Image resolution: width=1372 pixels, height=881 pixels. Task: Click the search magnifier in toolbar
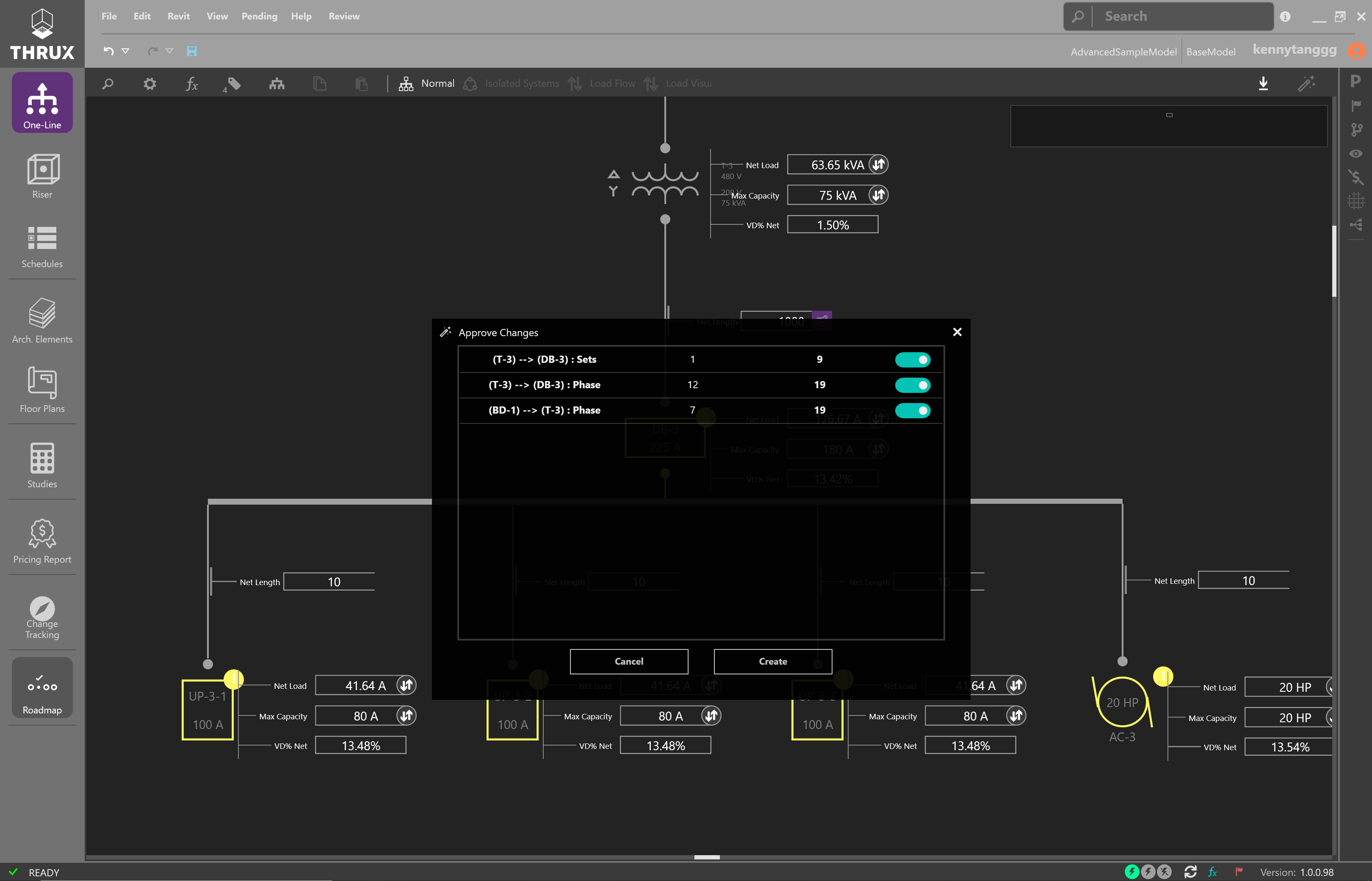pos(108,84)
